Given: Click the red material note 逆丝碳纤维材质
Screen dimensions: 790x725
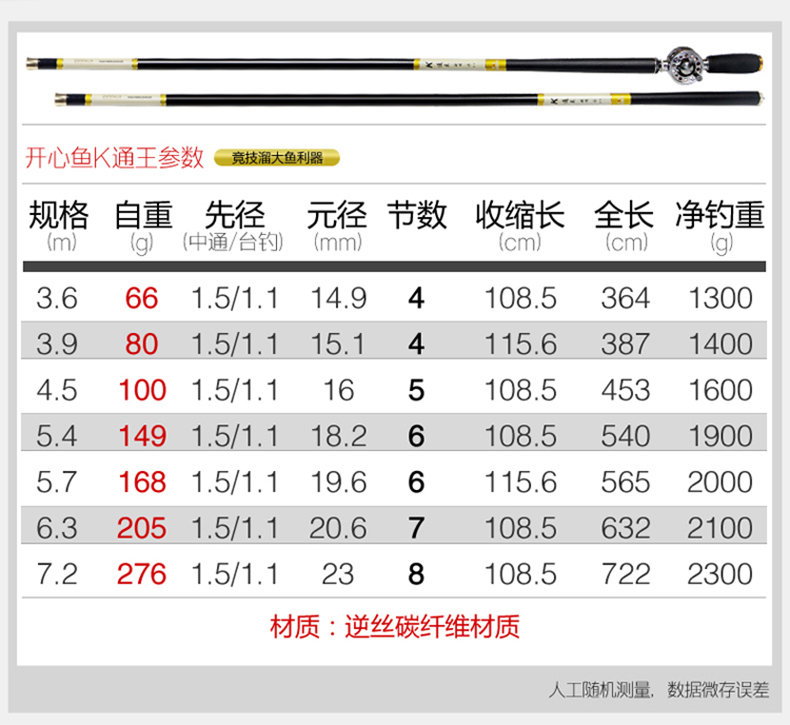Looking at the screenshot, I should (x=432, y=628).
